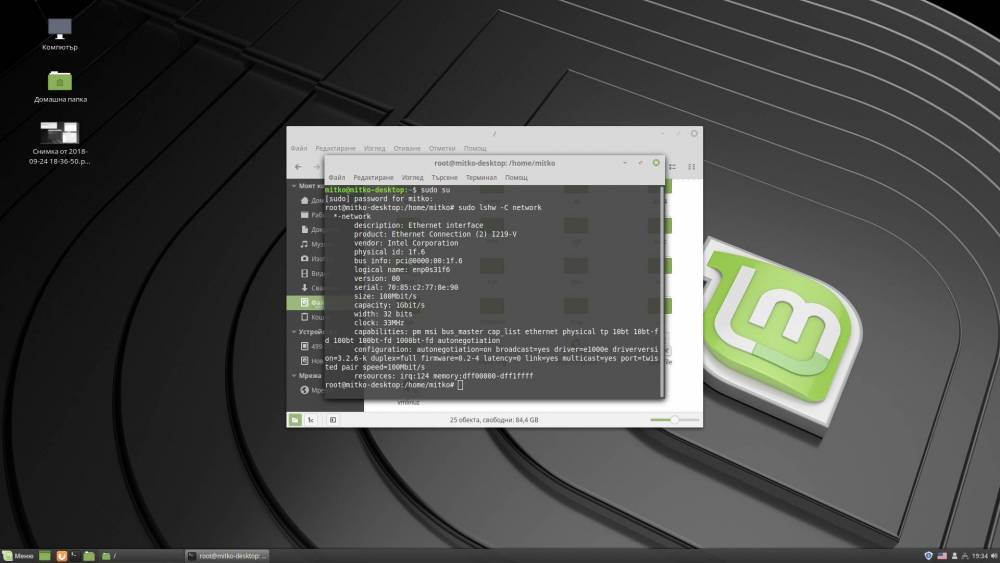The height and width of the screenshot is (563, 1000).
Task: Launch Firefox from the panel
Action: coord(61,556)
